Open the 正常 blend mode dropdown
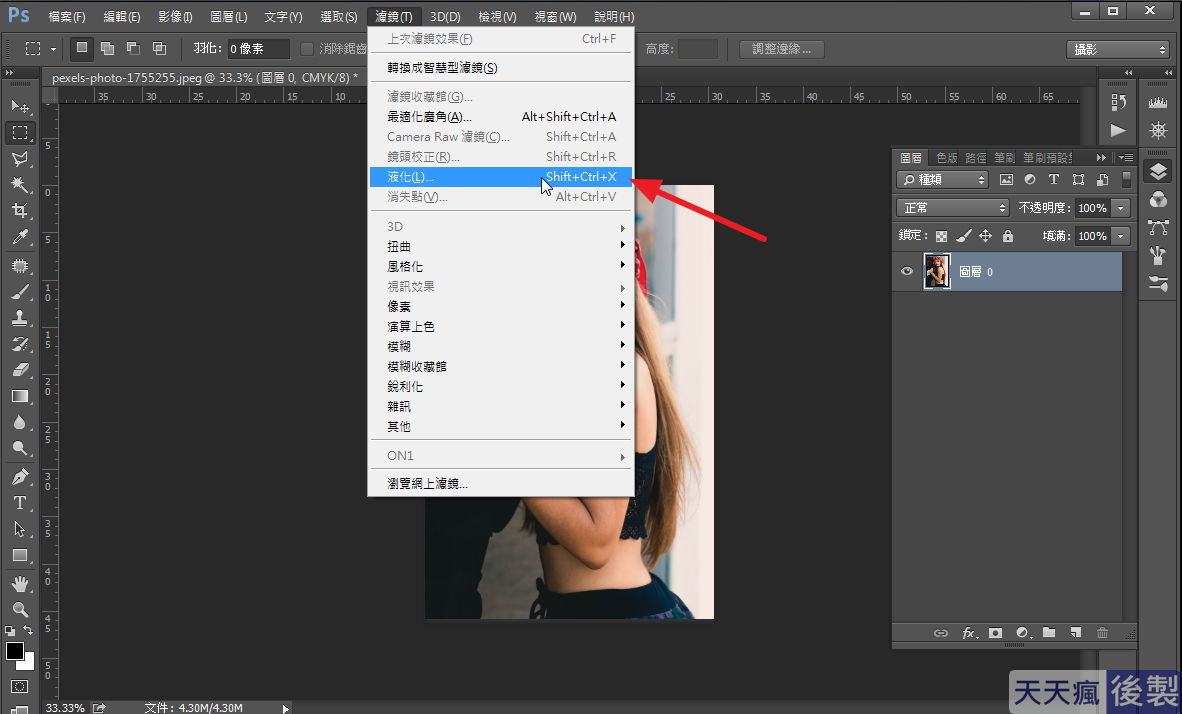The width and height of the screenshot is (1182, 714). 953,207
